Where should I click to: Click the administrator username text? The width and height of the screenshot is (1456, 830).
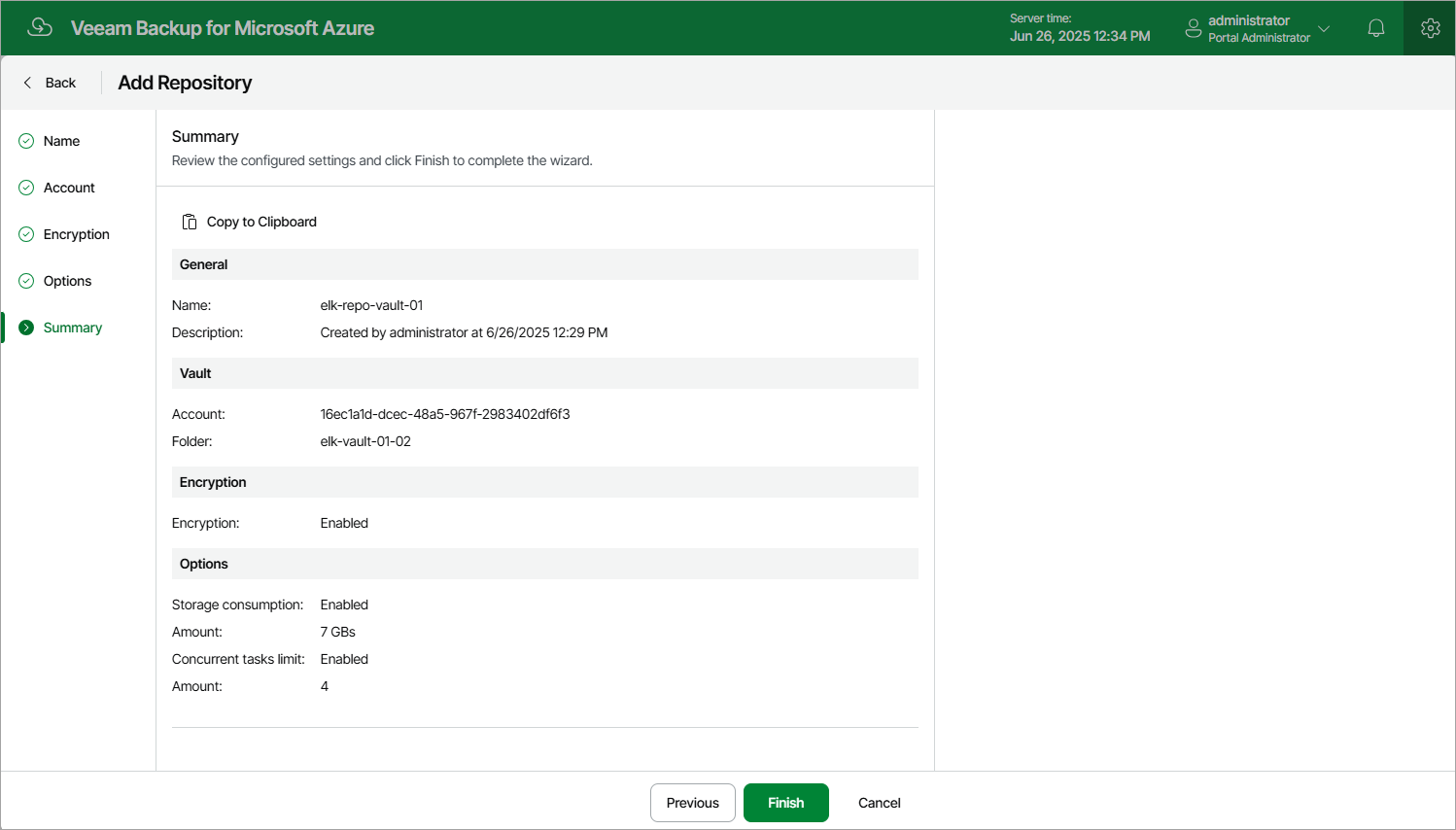point(1249,20)
